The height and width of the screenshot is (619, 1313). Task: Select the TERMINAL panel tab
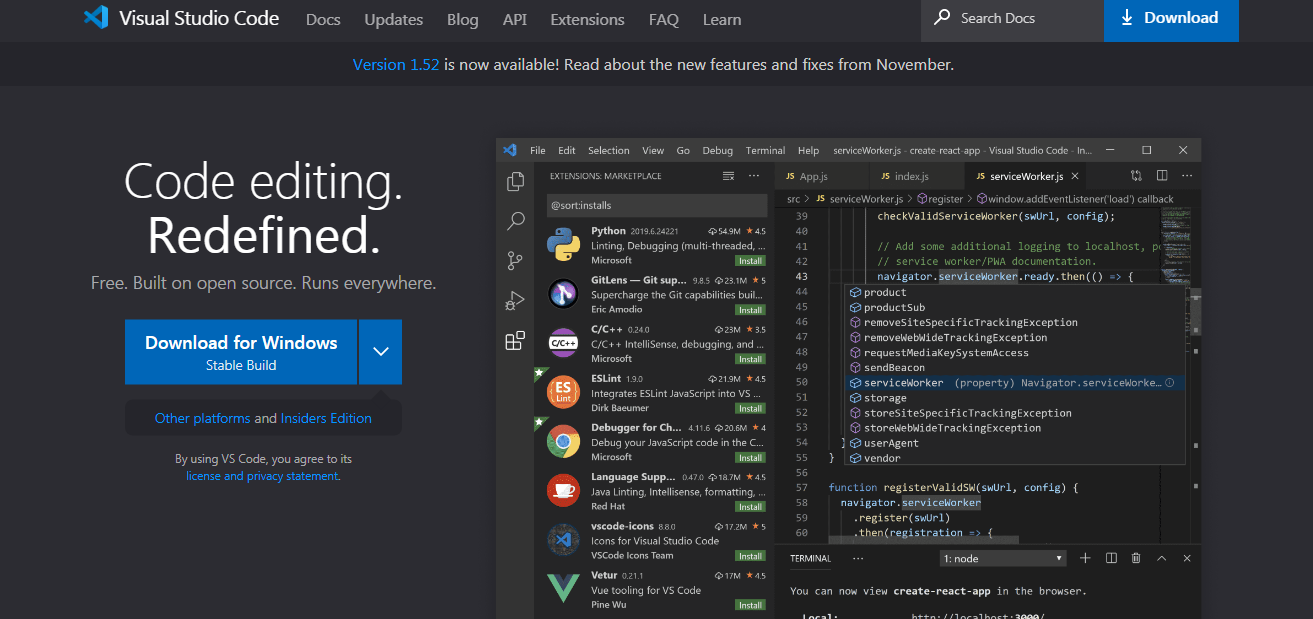[810, 558]
